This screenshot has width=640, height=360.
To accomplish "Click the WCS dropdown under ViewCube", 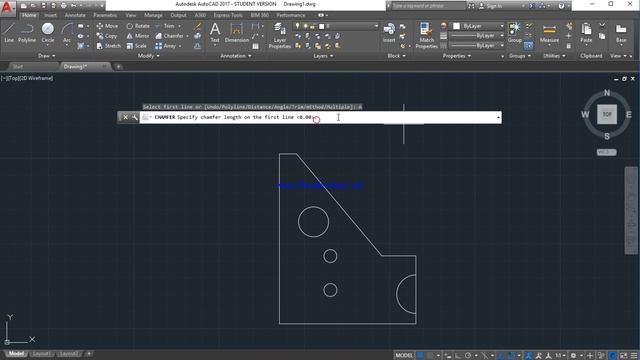I will tap(606, 152).
